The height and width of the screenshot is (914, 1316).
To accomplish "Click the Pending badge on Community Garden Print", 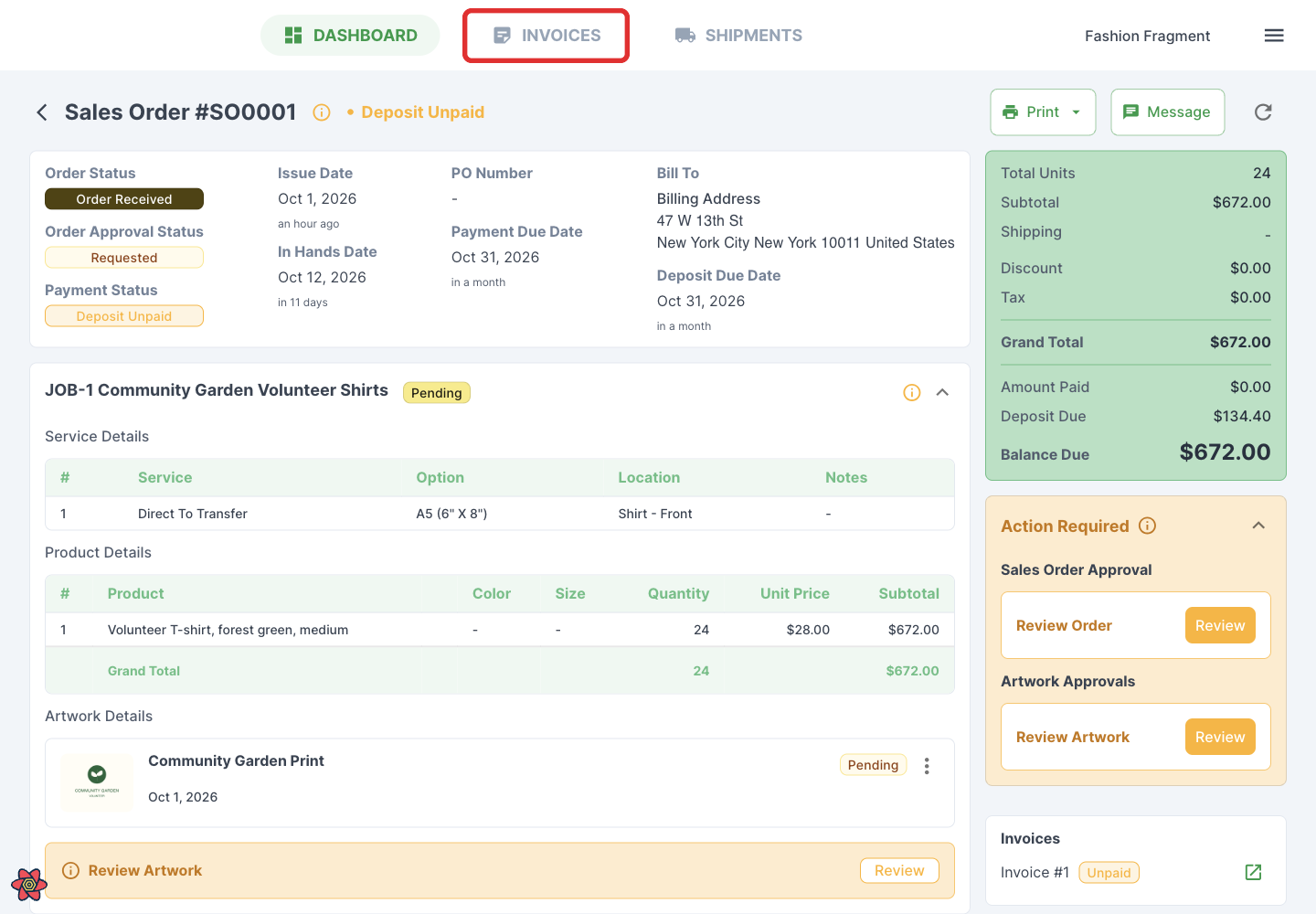I will click(873, 765).
